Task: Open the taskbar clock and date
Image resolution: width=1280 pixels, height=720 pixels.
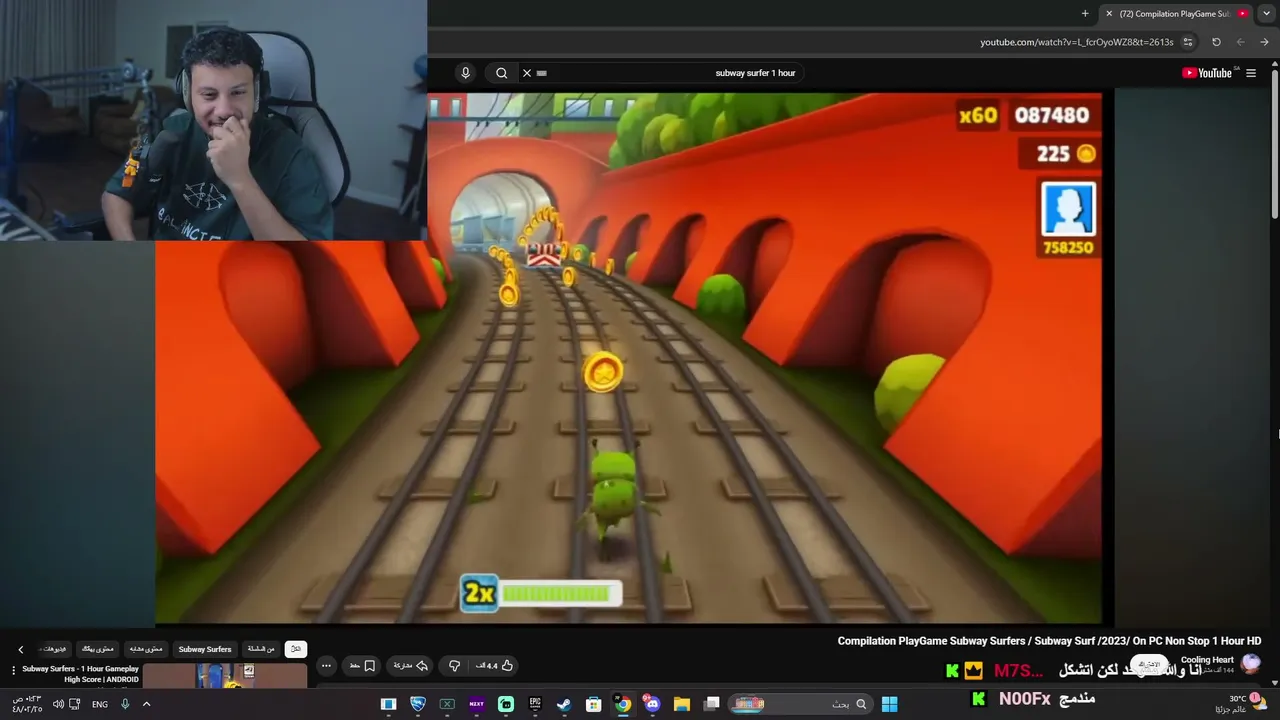Action: coord(28,704)
